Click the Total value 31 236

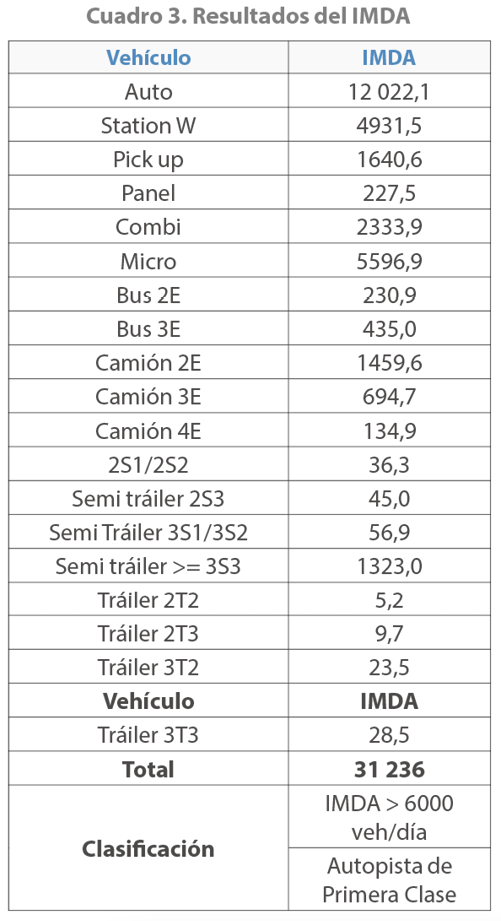(389, 769)
